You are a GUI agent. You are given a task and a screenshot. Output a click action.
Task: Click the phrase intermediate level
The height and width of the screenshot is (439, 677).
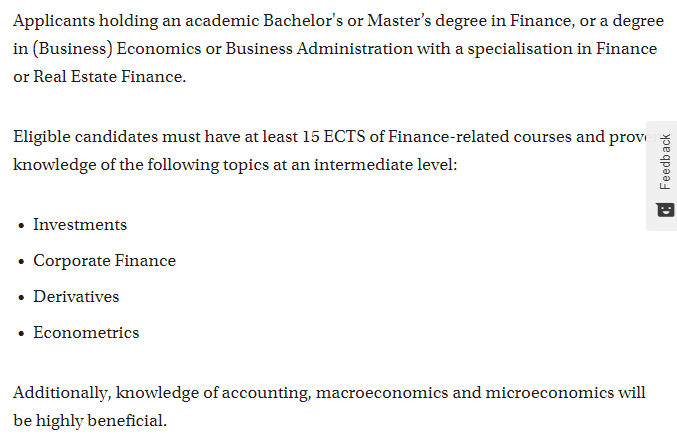click(x=385, y=165)
